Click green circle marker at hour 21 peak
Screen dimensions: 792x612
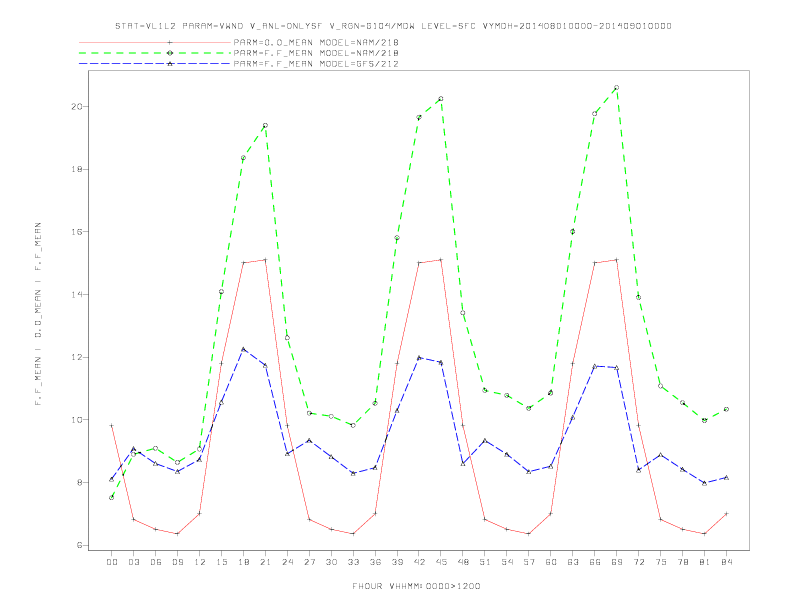coord(265,125)
